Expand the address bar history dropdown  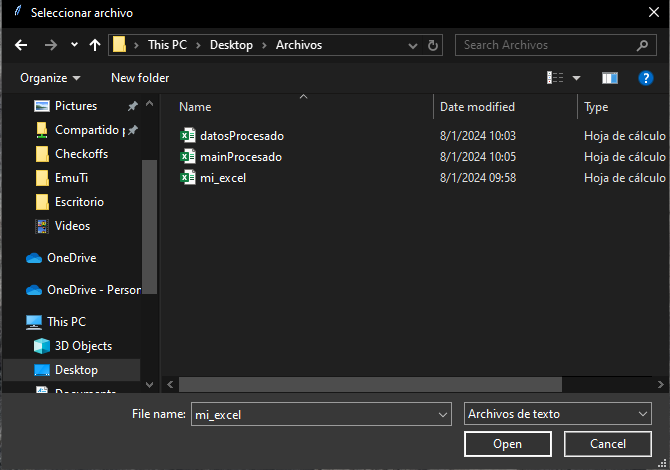pos(412,45)
